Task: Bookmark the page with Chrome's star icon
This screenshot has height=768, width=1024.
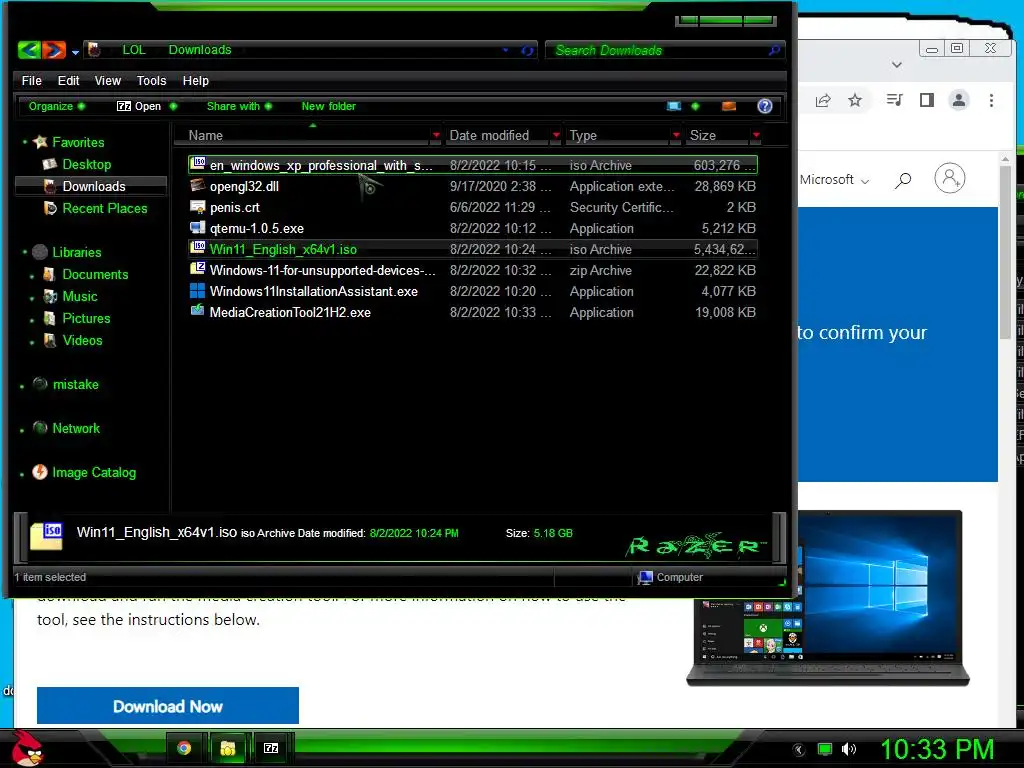Action: 855,100
